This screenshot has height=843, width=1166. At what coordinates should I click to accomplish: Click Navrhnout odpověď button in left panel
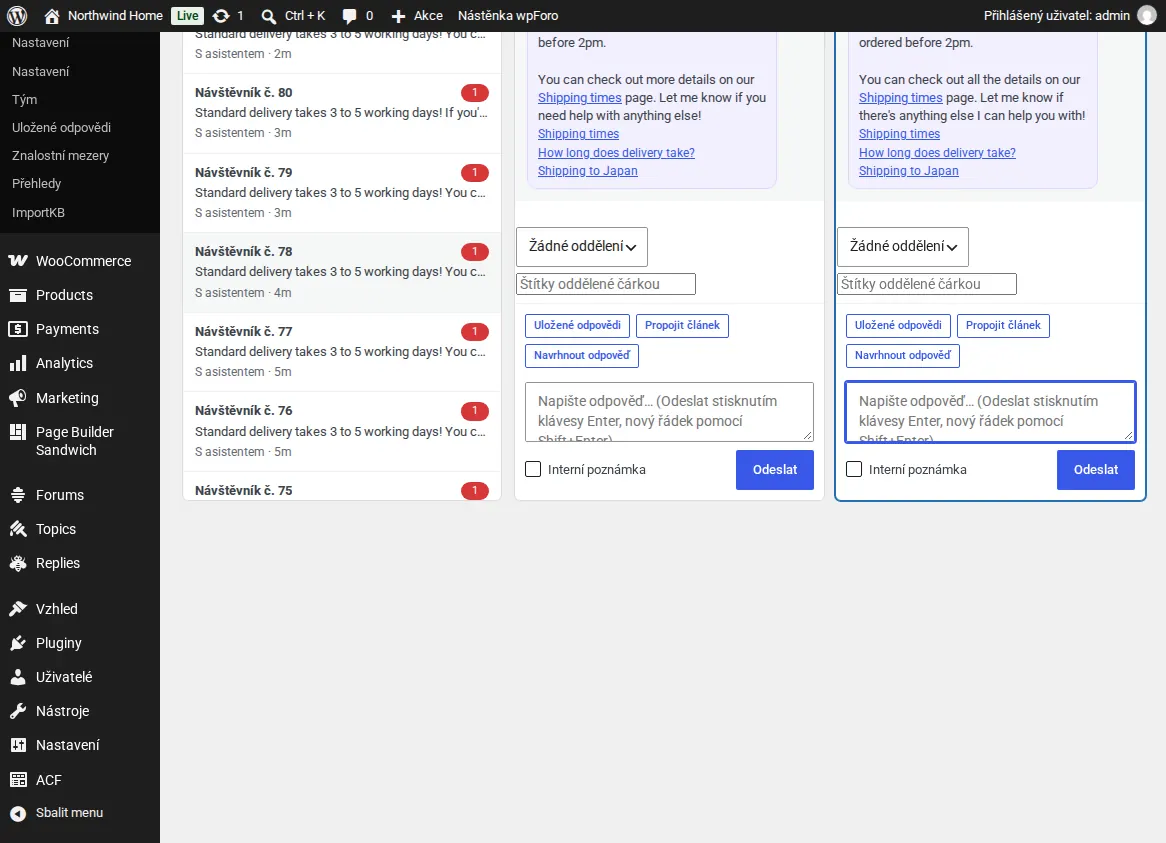click(582, 355)
